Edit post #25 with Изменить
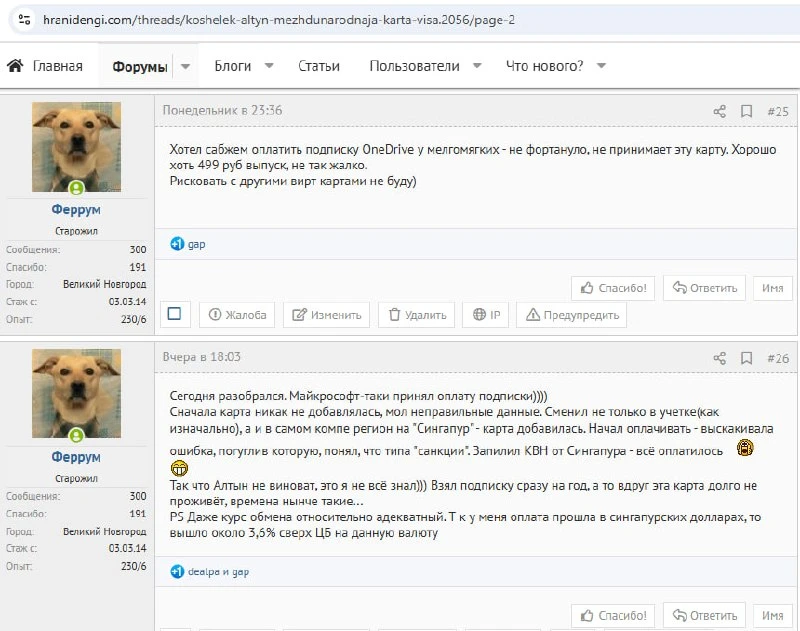800x631 pixels. pos(327,315)
